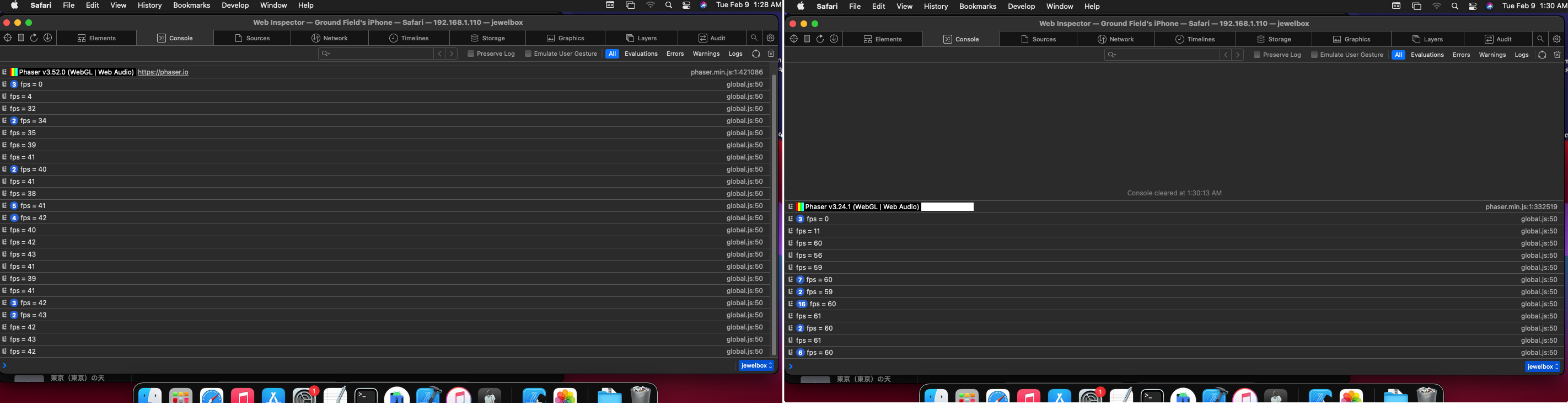The width and height of the screenshot is (1568, 404).
Task: Enable Emulate User Gesture in left Web Inspector
Action: pos(528,54)
